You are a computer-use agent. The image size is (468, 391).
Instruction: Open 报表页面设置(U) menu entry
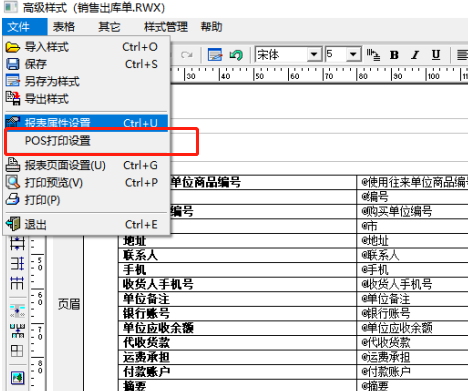(x=86, y=165)
